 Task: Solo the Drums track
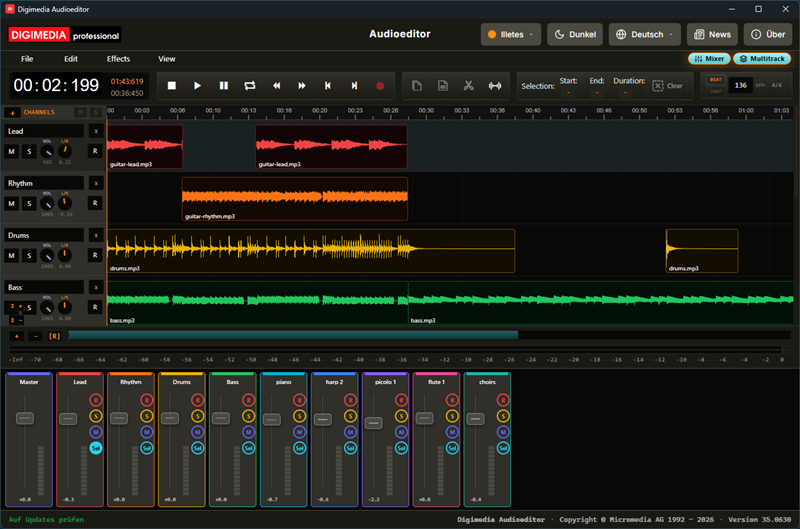29,256
